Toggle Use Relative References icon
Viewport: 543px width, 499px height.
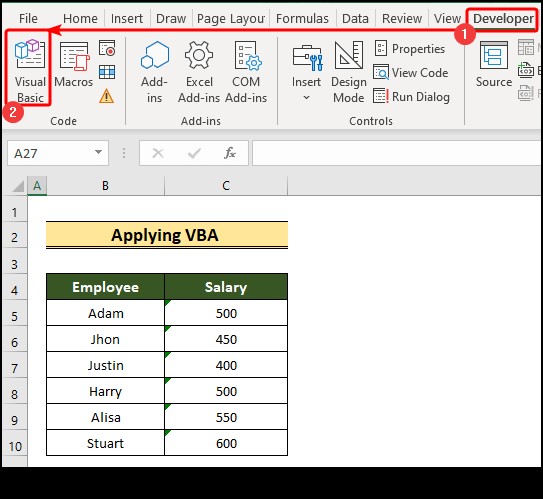107,72
